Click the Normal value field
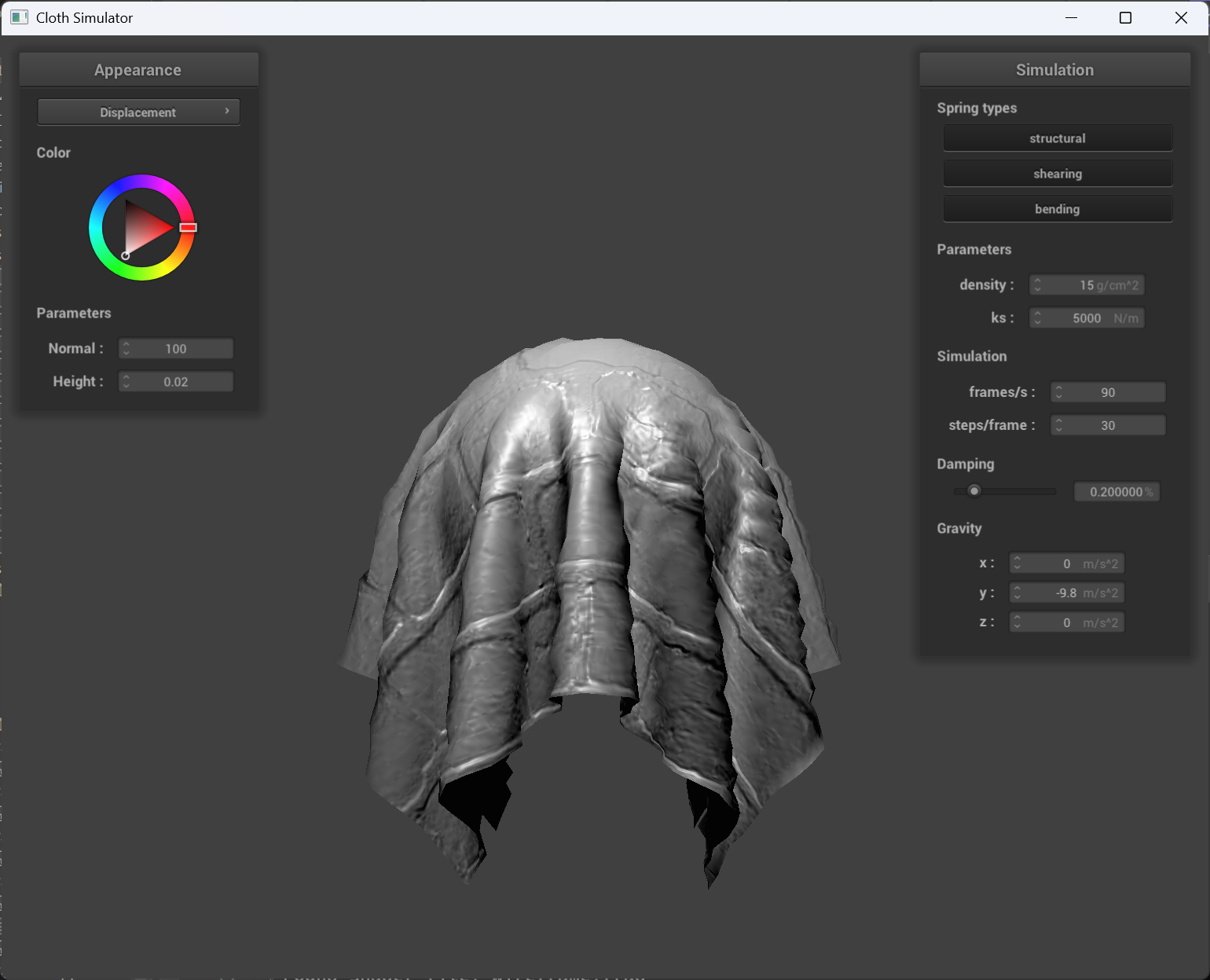The width and height of the screenshot is (1210, 980). click(176, 348)
